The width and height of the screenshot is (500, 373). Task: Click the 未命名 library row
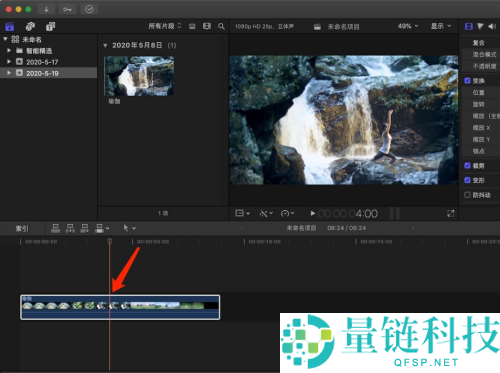pyautogui.click(x=49, y=40)
